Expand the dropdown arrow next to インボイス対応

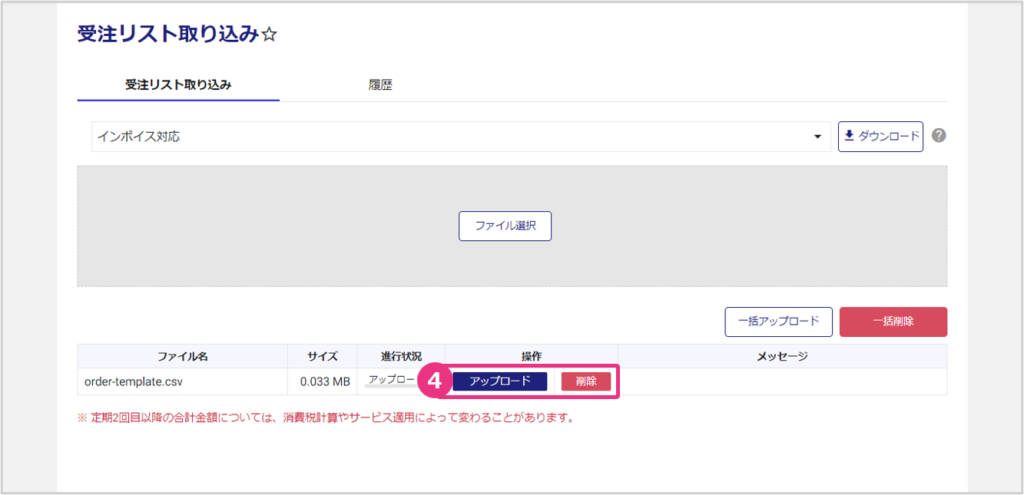click(x=817, y=137)
